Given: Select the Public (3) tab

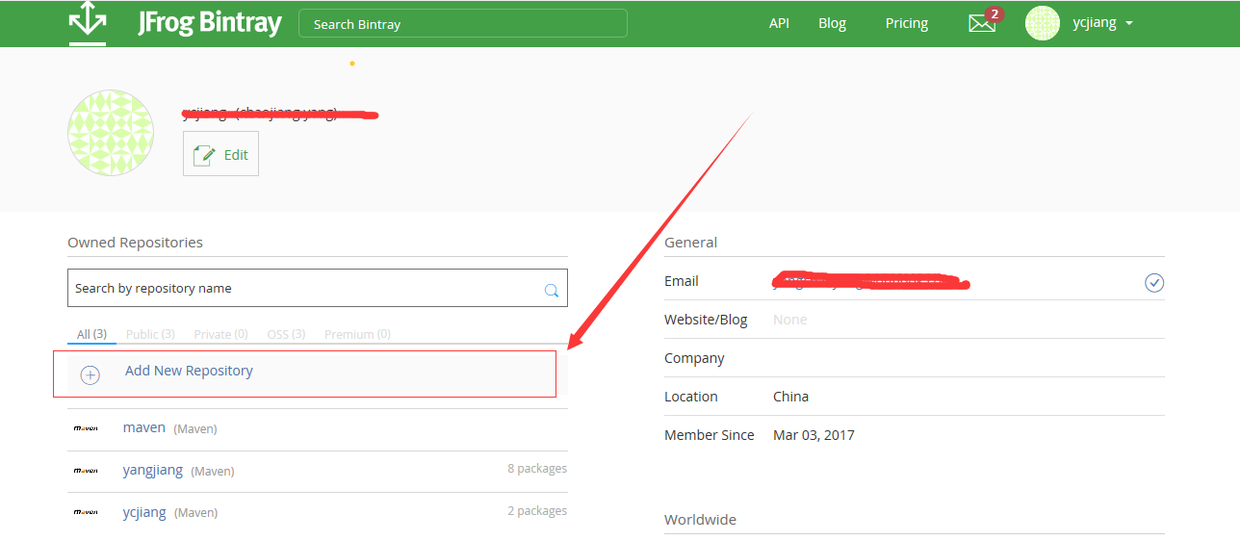Looking at the screenshot, I should (x=150, y=334).
